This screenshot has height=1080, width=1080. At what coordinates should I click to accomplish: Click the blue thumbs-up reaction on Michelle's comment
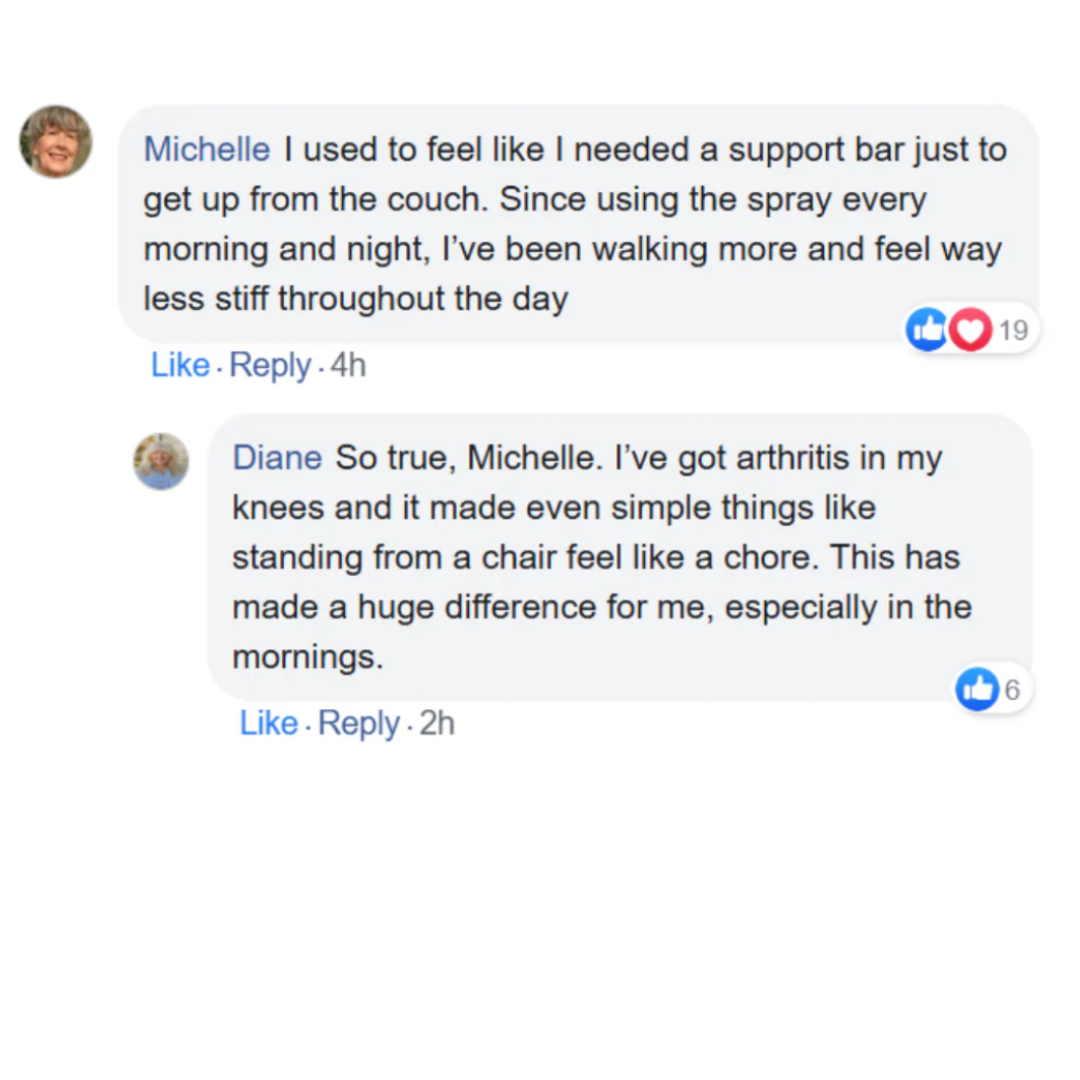pyautogui.click(x=927, y=329)
